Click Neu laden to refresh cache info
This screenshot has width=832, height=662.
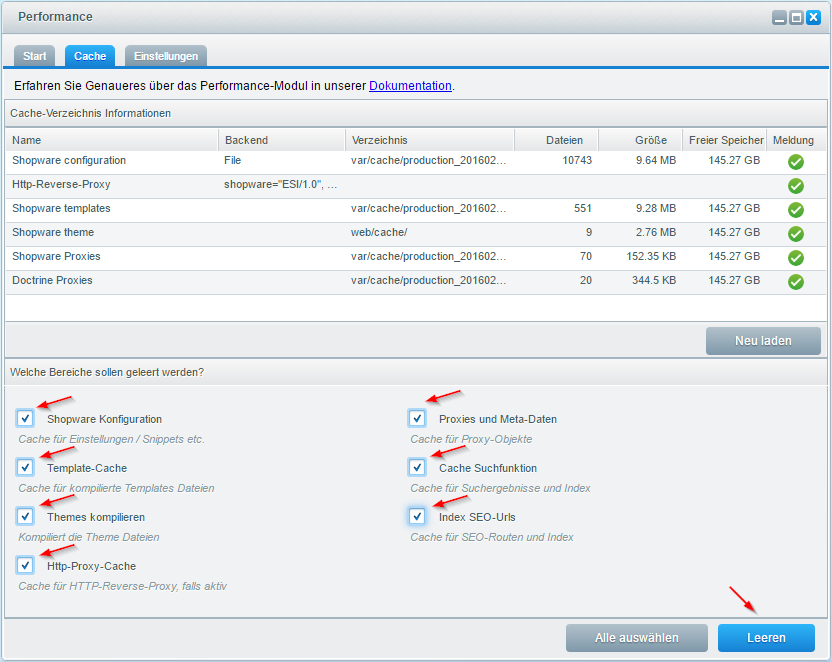click(763, 341)
